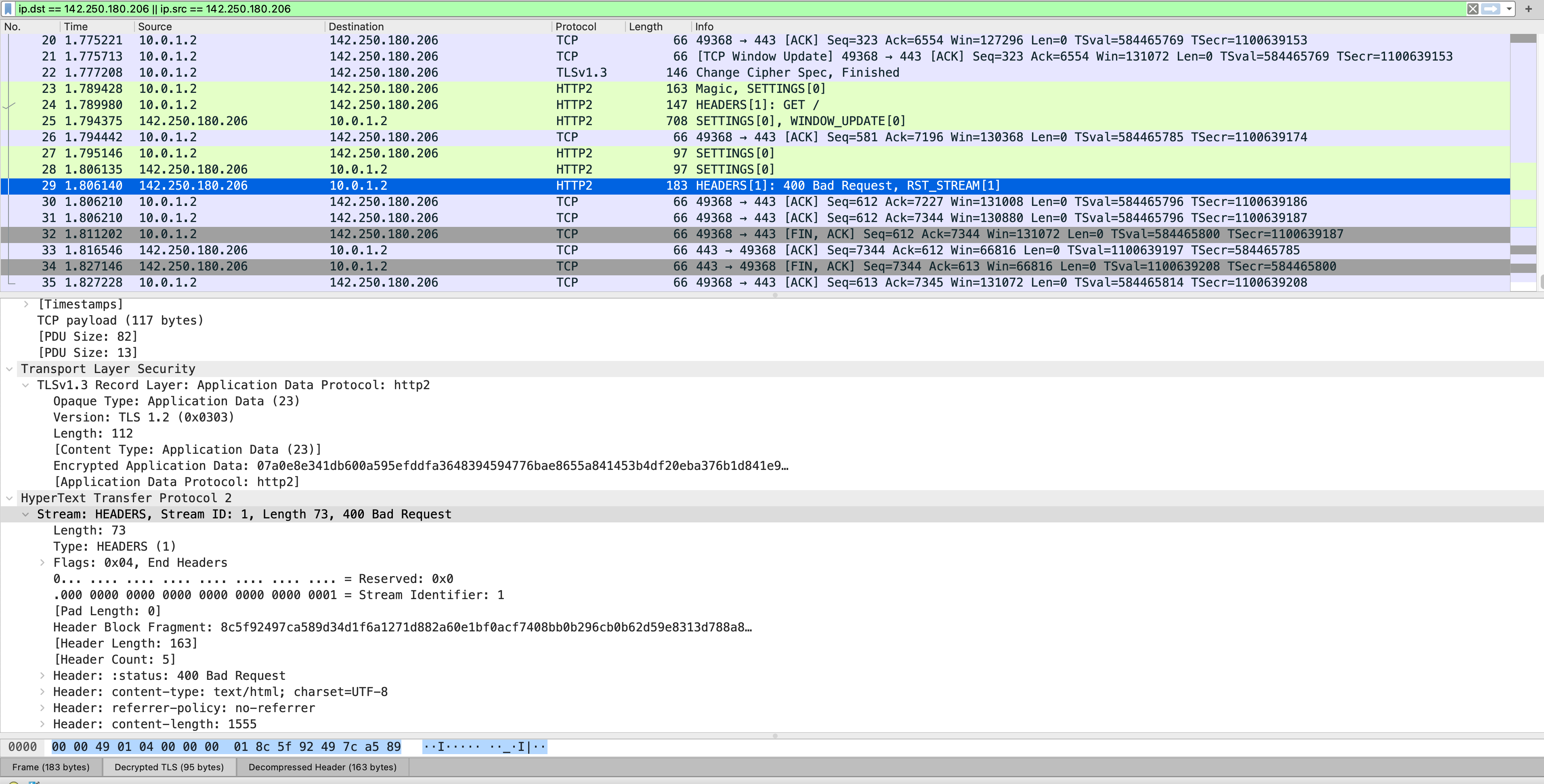Select the Stream Identifier: 1 field
Screen dimensions: 1544x784
[x=279, y=595]
